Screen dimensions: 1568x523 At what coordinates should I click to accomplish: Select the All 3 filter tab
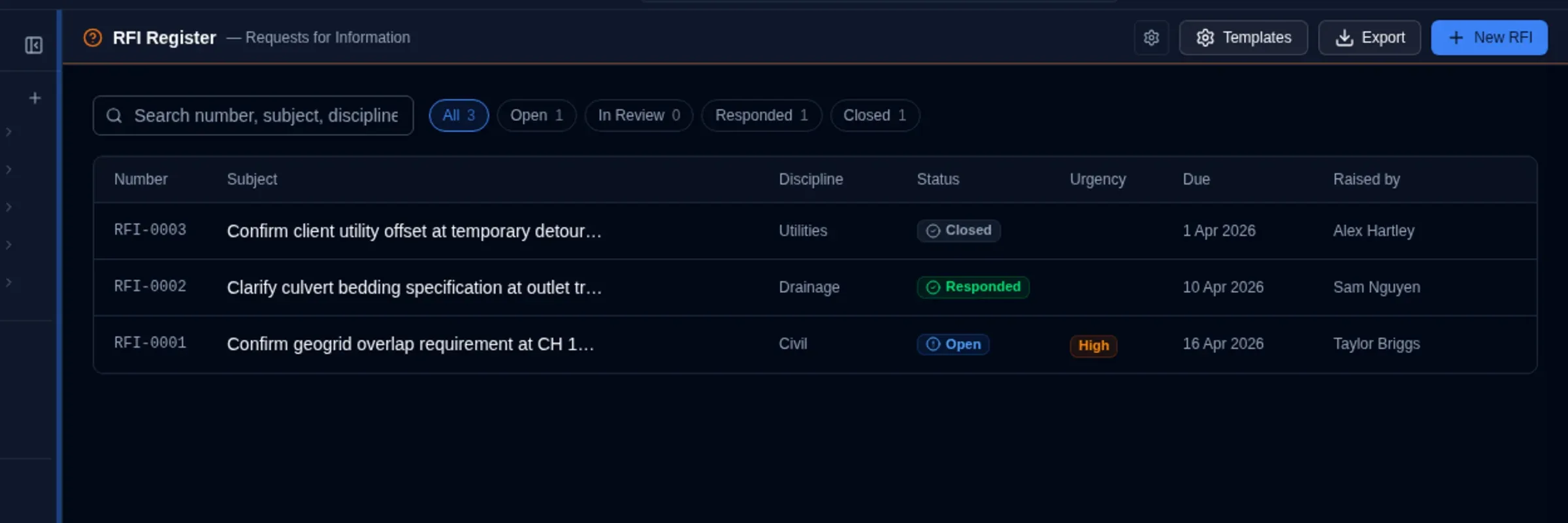[x=459, y=116]
